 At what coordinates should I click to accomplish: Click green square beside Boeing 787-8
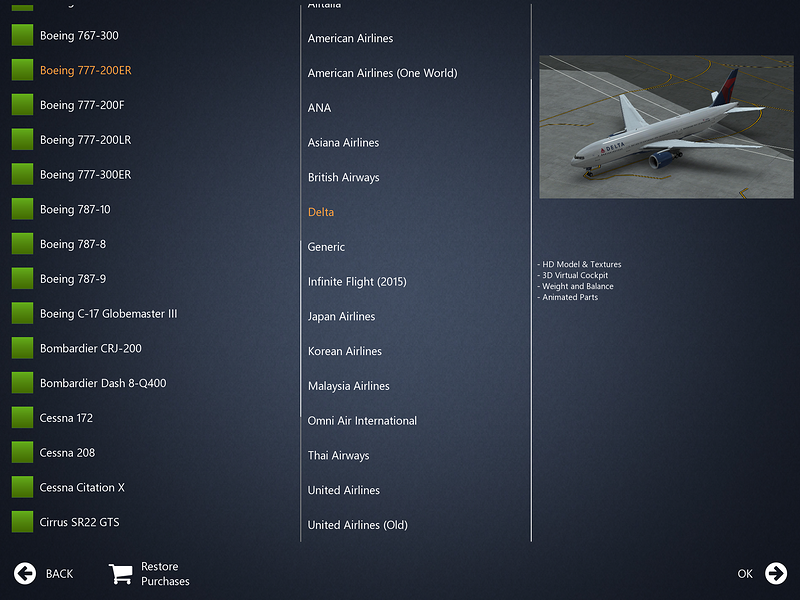click(22, 243)
